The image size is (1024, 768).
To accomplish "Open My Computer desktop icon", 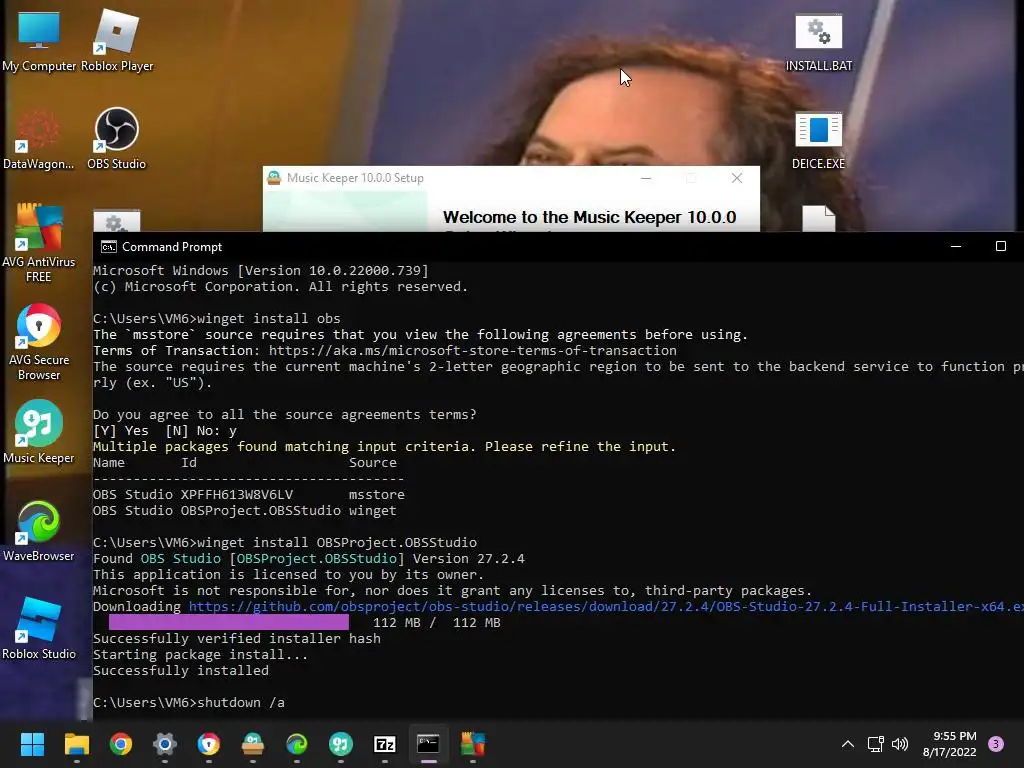I will (x=39, y=42).
